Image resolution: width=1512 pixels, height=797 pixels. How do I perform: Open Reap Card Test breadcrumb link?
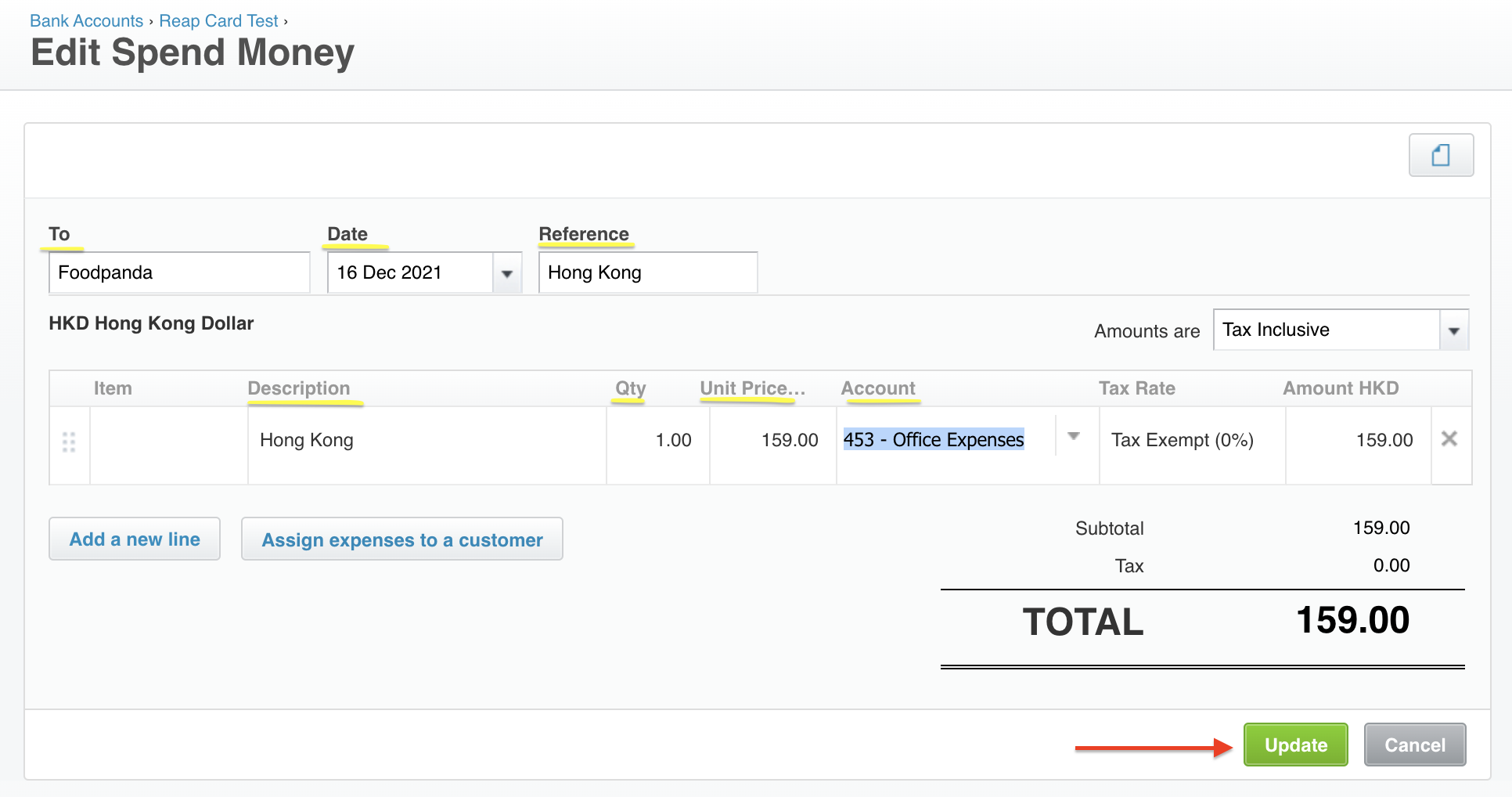[x=218, y=21]
